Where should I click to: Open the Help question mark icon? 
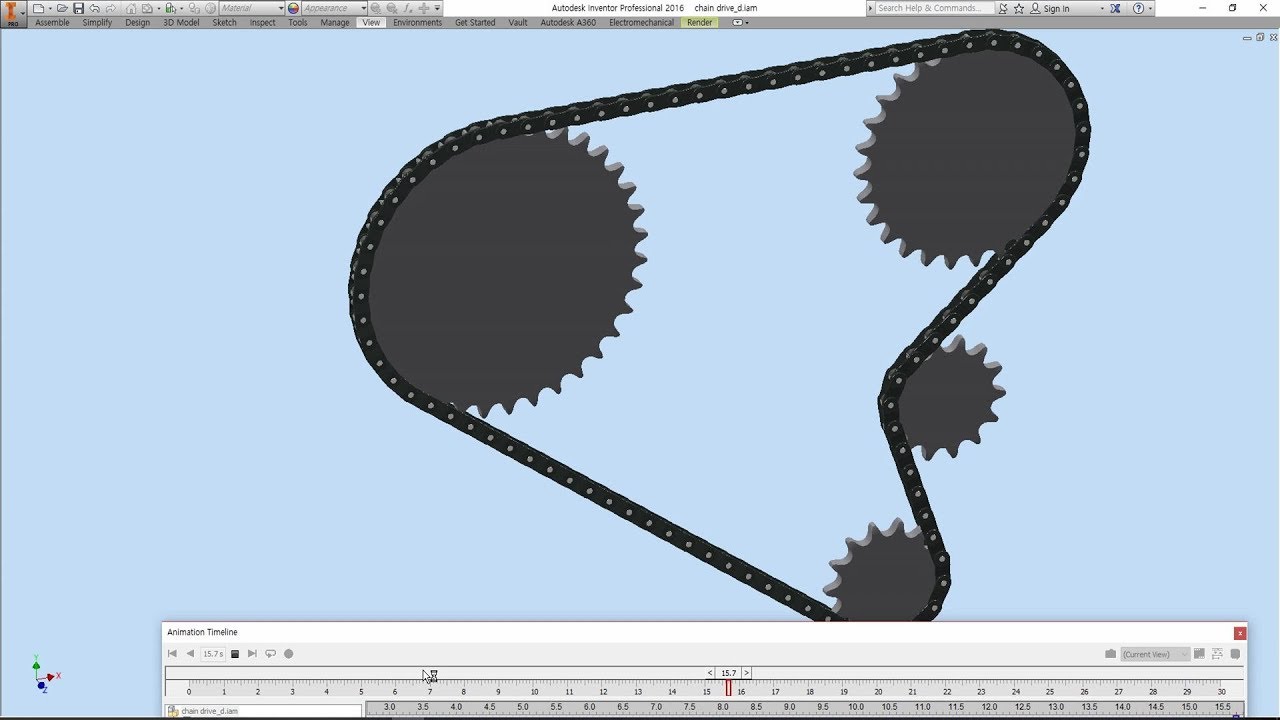pos(1138,8)
